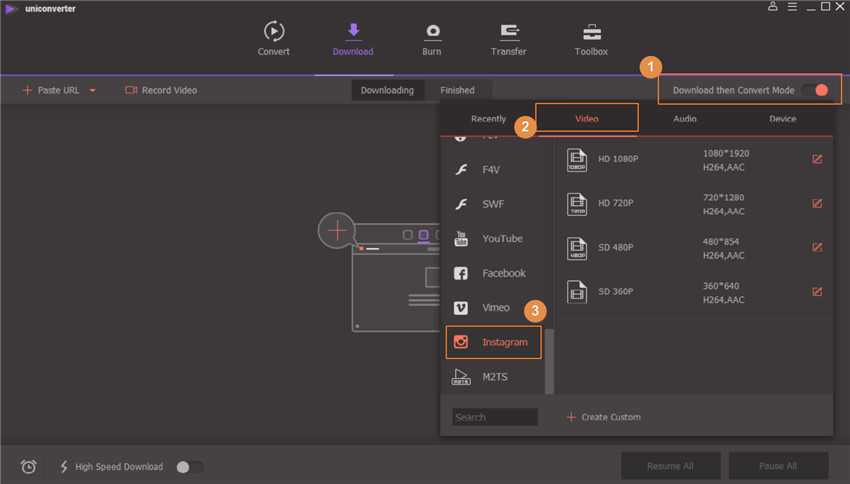
Task: Enable the High Speed Download switch
Action: [x=189, y=467]
